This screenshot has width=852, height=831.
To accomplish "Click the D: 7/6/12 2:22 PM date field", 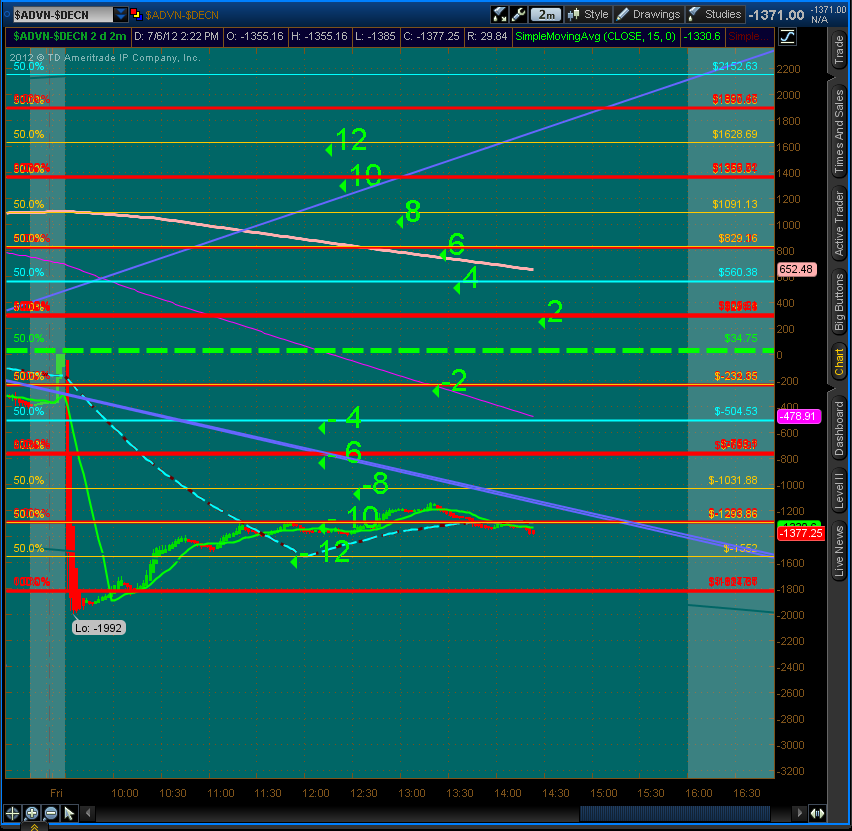I will click(176, 36).
